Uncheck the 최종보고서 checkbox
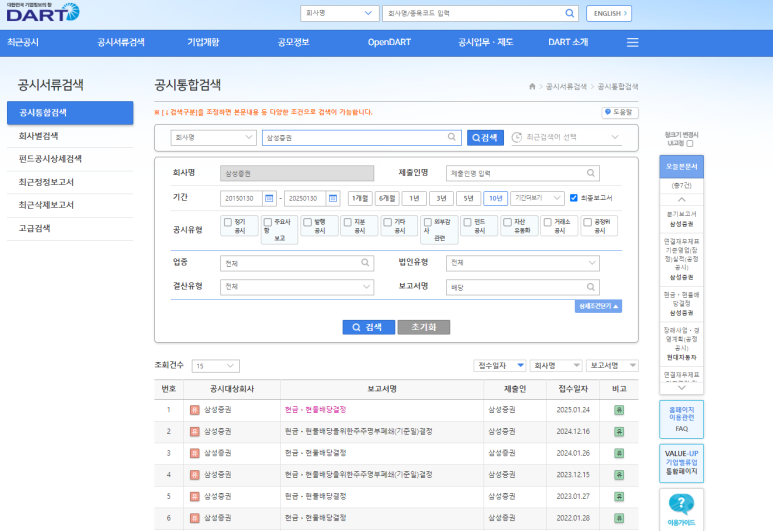Image resolution: width=773 pixels, height=531 pixels. (573, 198)
